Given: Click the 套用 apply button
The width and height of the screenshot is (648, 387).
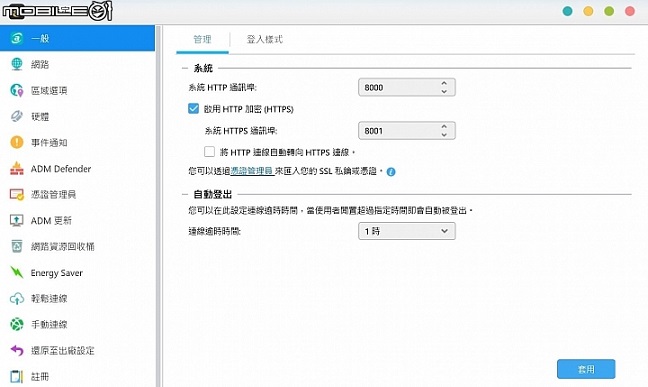Looking at the screenshot, I should [x=586, y=369].
